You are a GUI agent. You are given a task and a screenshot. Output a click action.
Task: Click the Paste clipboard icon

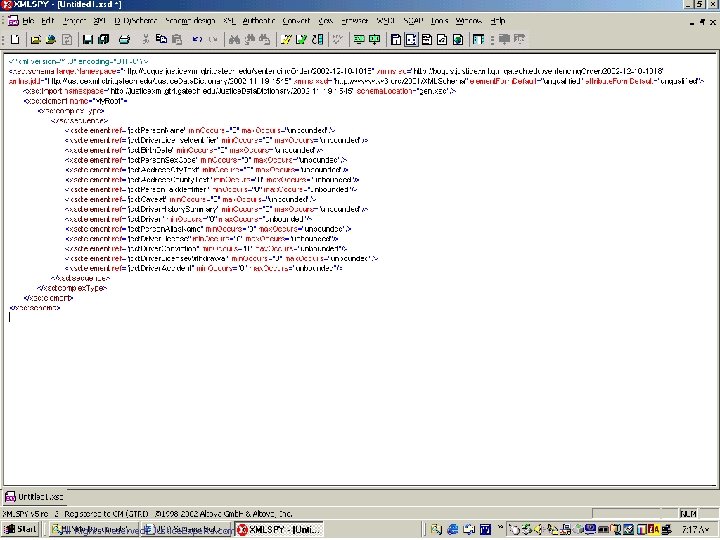click(177, 39)
